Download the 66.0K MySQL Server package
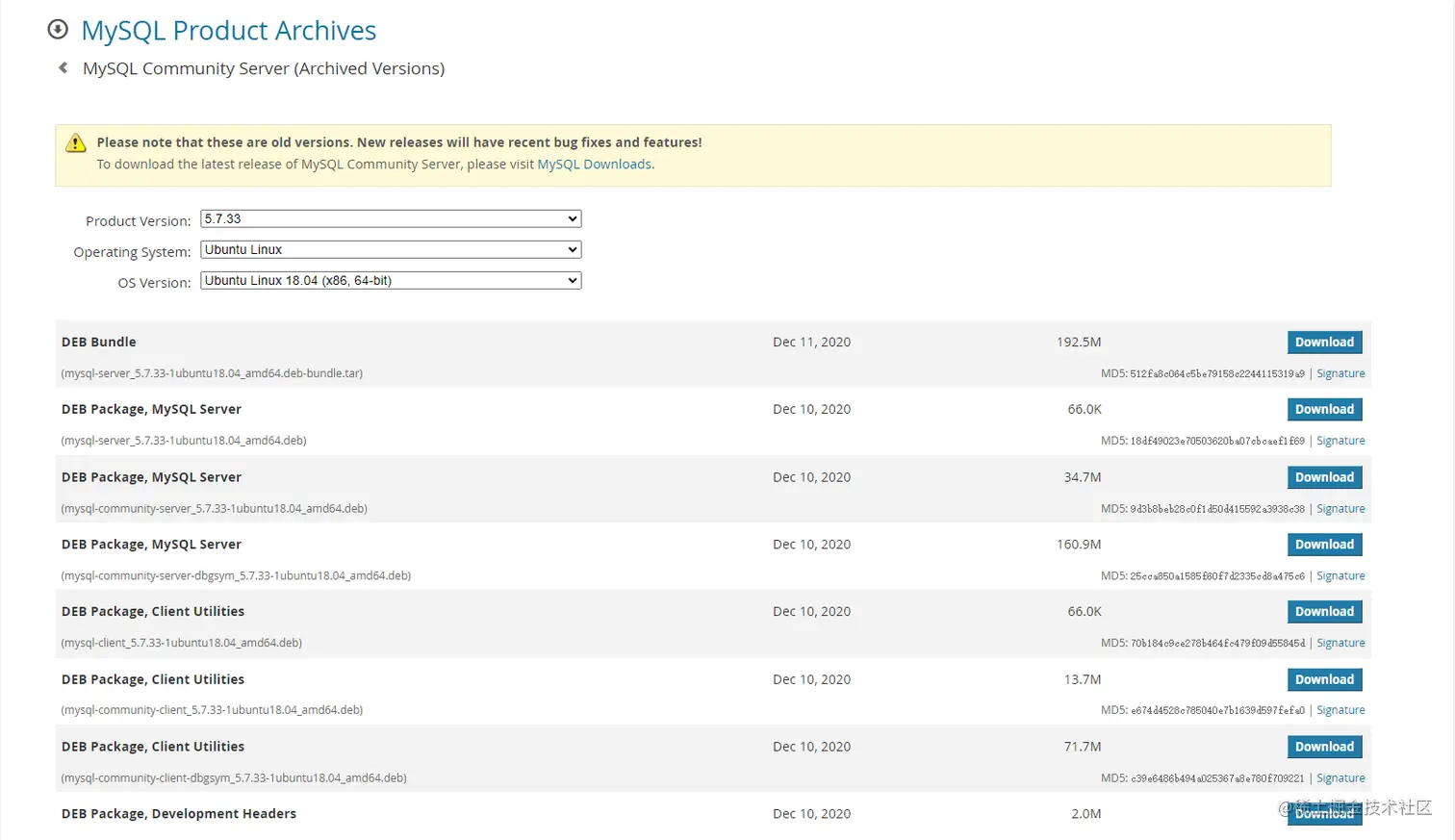This screenshot has height=840, width=1455. pos(1324,410)
